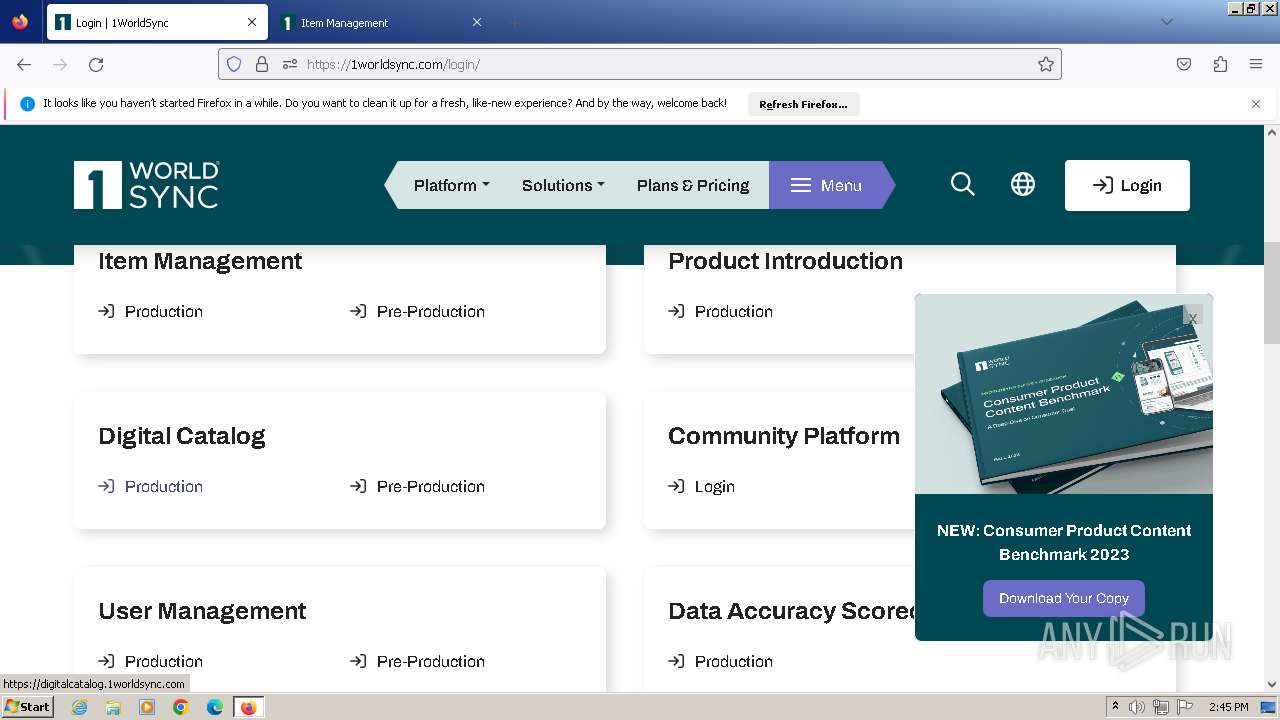Image resolution: width=1280 pixels, height=720 pixels.
Task: Open Item Management Production link
Action: coord(151,311)
